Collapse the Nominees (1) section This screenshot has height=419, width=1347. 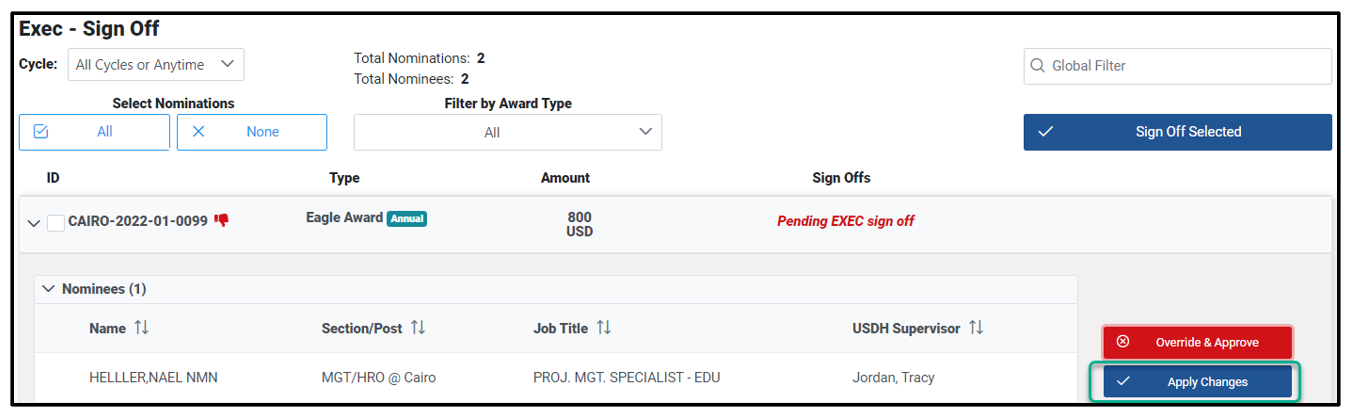(48, 289)
